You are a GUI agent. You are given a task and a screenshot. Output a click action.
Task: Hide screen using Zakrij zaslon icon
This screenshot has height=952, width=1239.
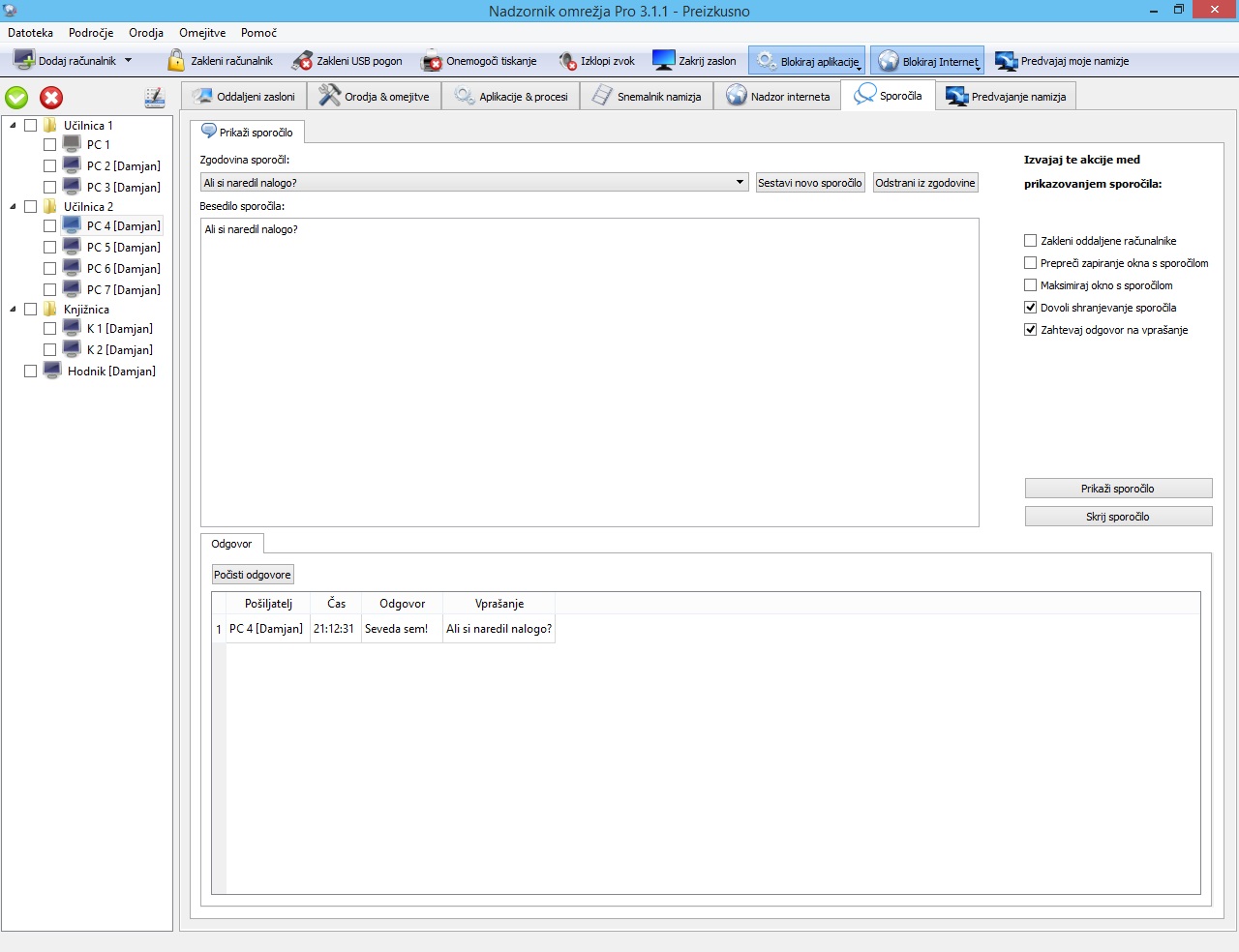[x=663, y=61]
